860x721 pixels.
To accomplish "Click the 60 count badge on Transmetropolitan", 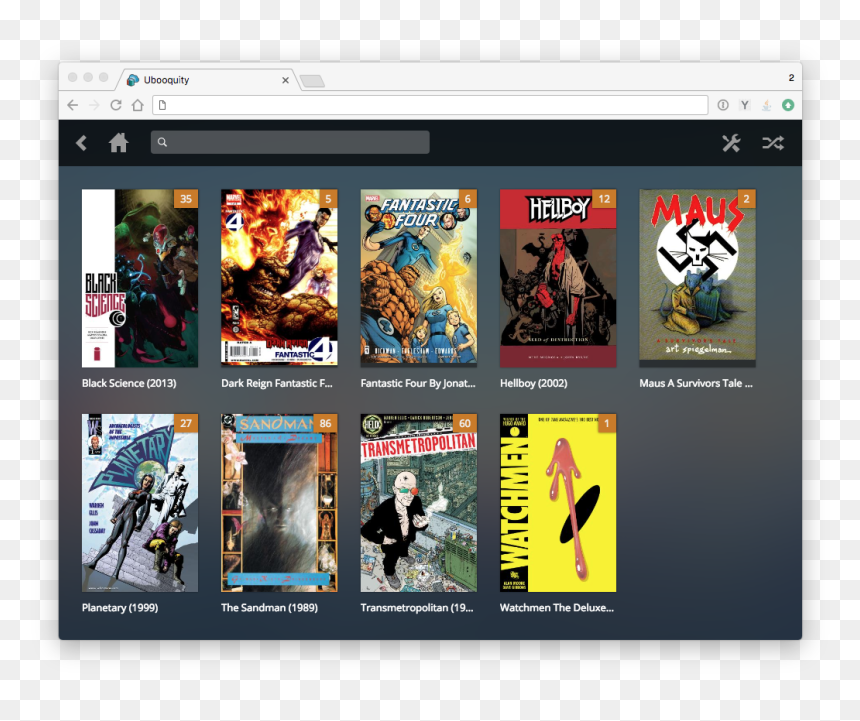I will (x=465, y=423).
